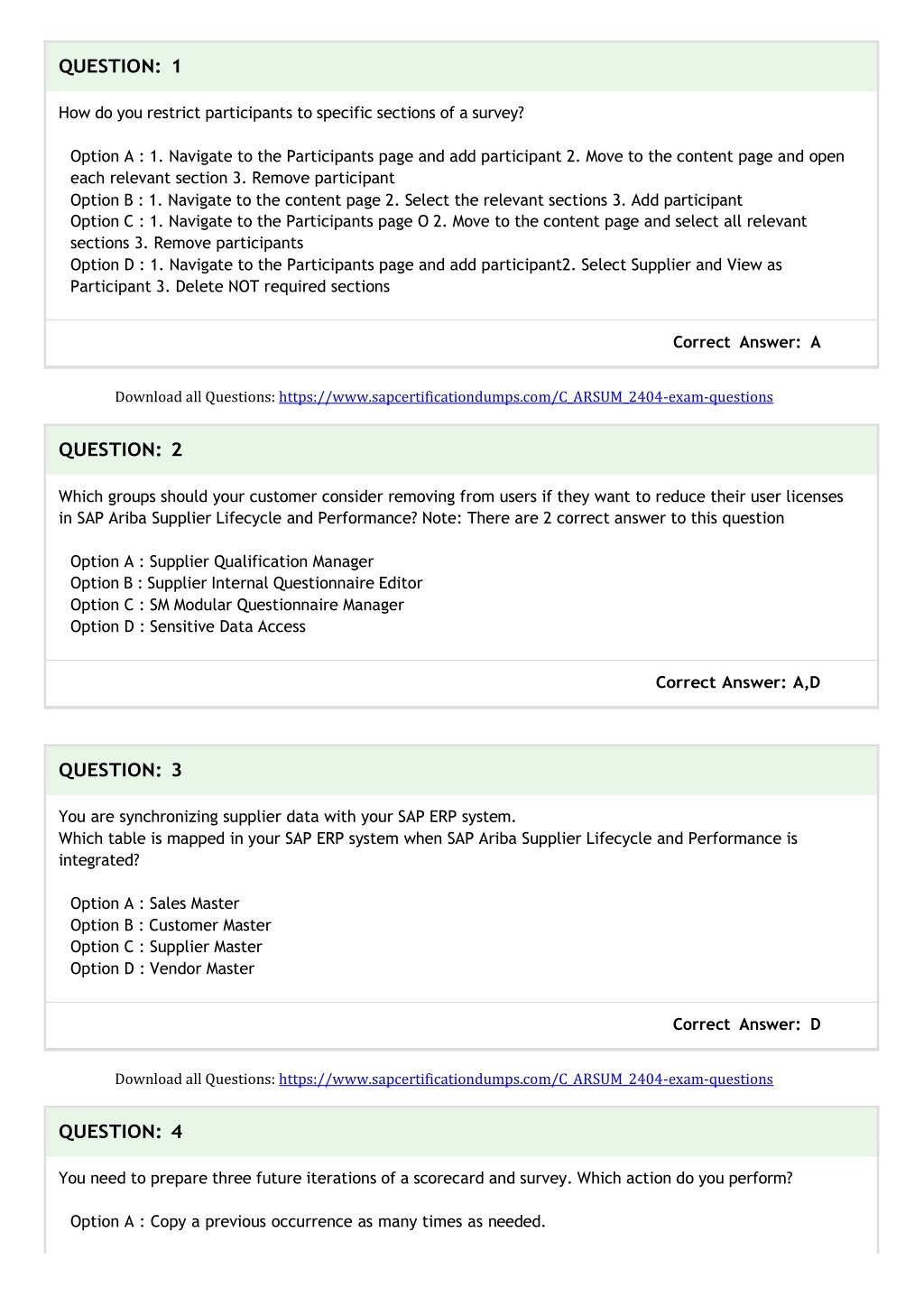
Task: Click the QUESTION: 2 header
Action: (461, 450)
